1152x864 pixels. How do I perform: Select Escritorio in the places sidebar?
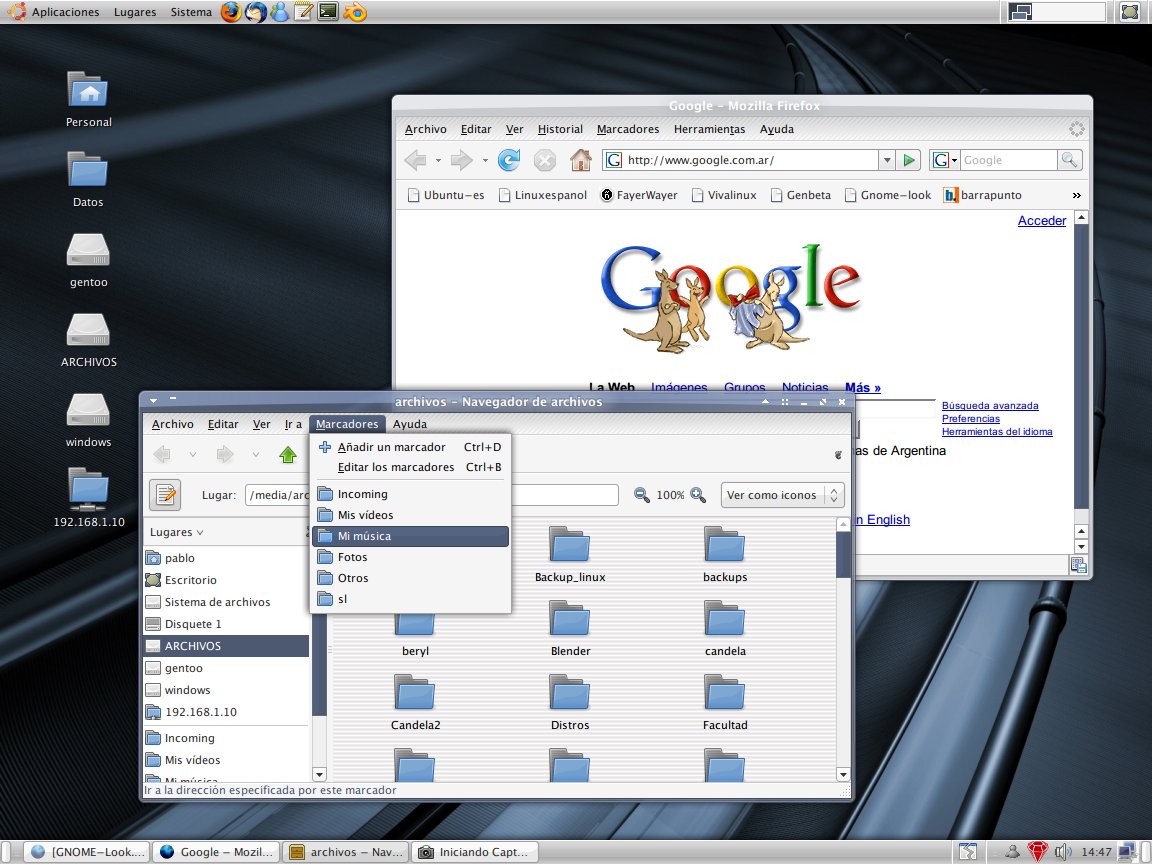pos(226,580)
